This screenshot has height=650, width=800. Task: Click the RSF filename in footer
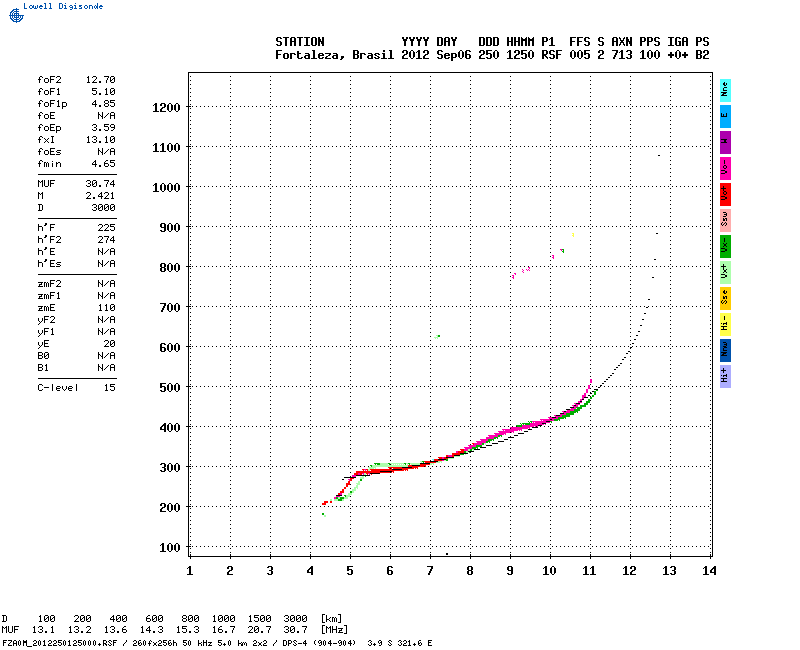pos(60,643)
